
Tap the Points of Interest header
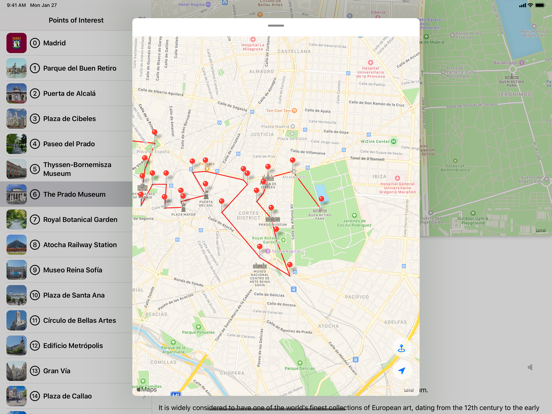pyautogui.click(x=76, y=20)
